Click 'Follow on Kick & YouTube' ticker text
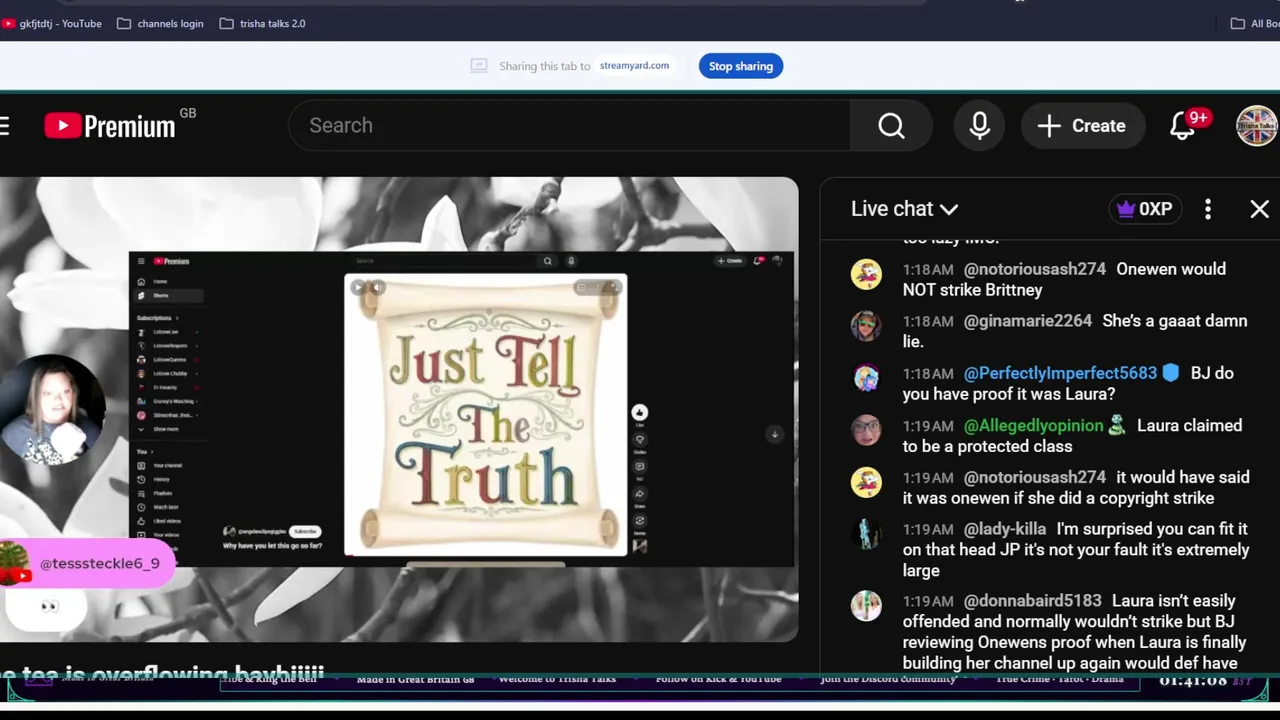 (x=718, y=679)
